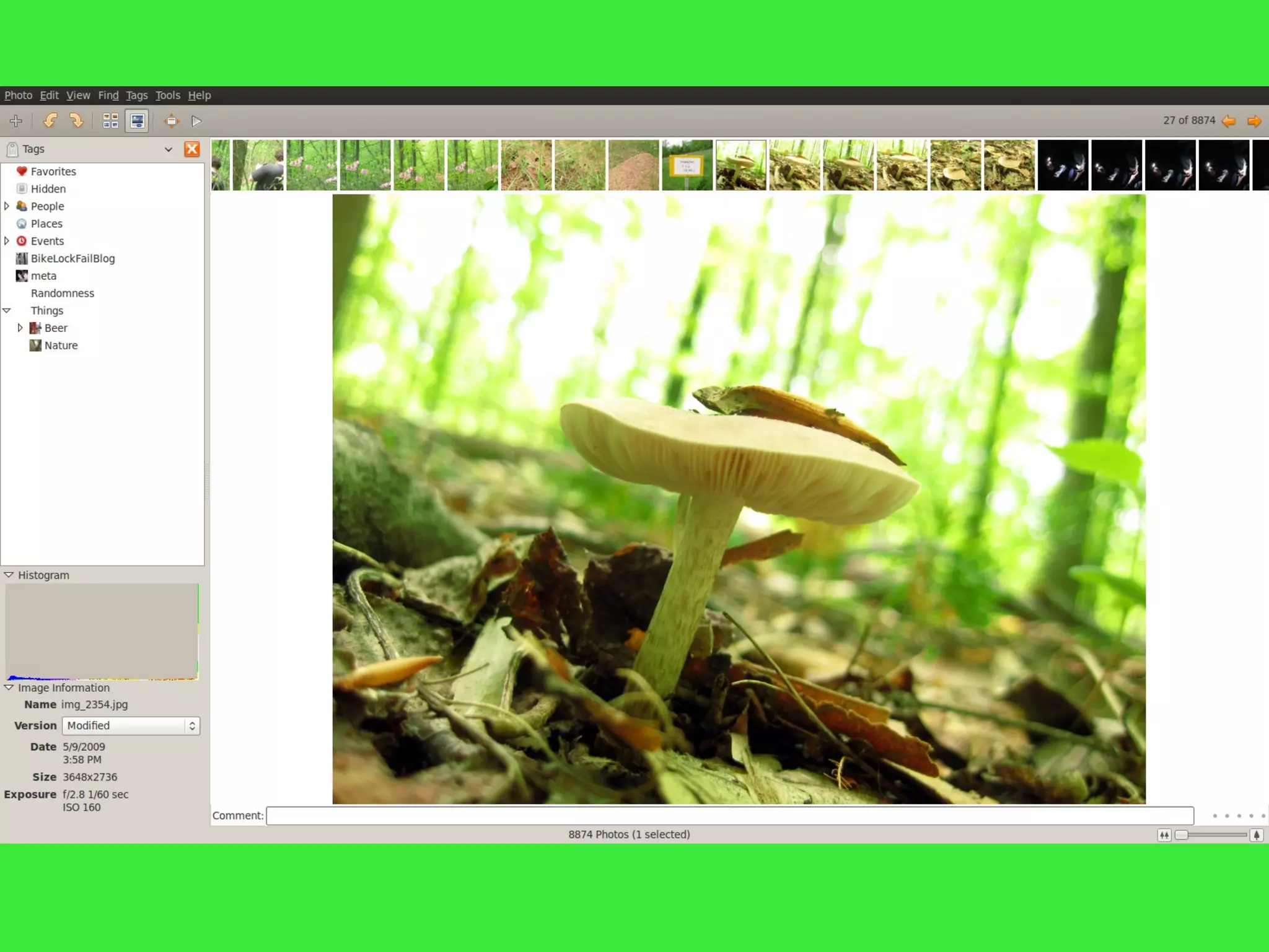The height and width of the screenshot is (952, 1269).
Task: Click the Import photos plus icon
Action: point(16,121)
